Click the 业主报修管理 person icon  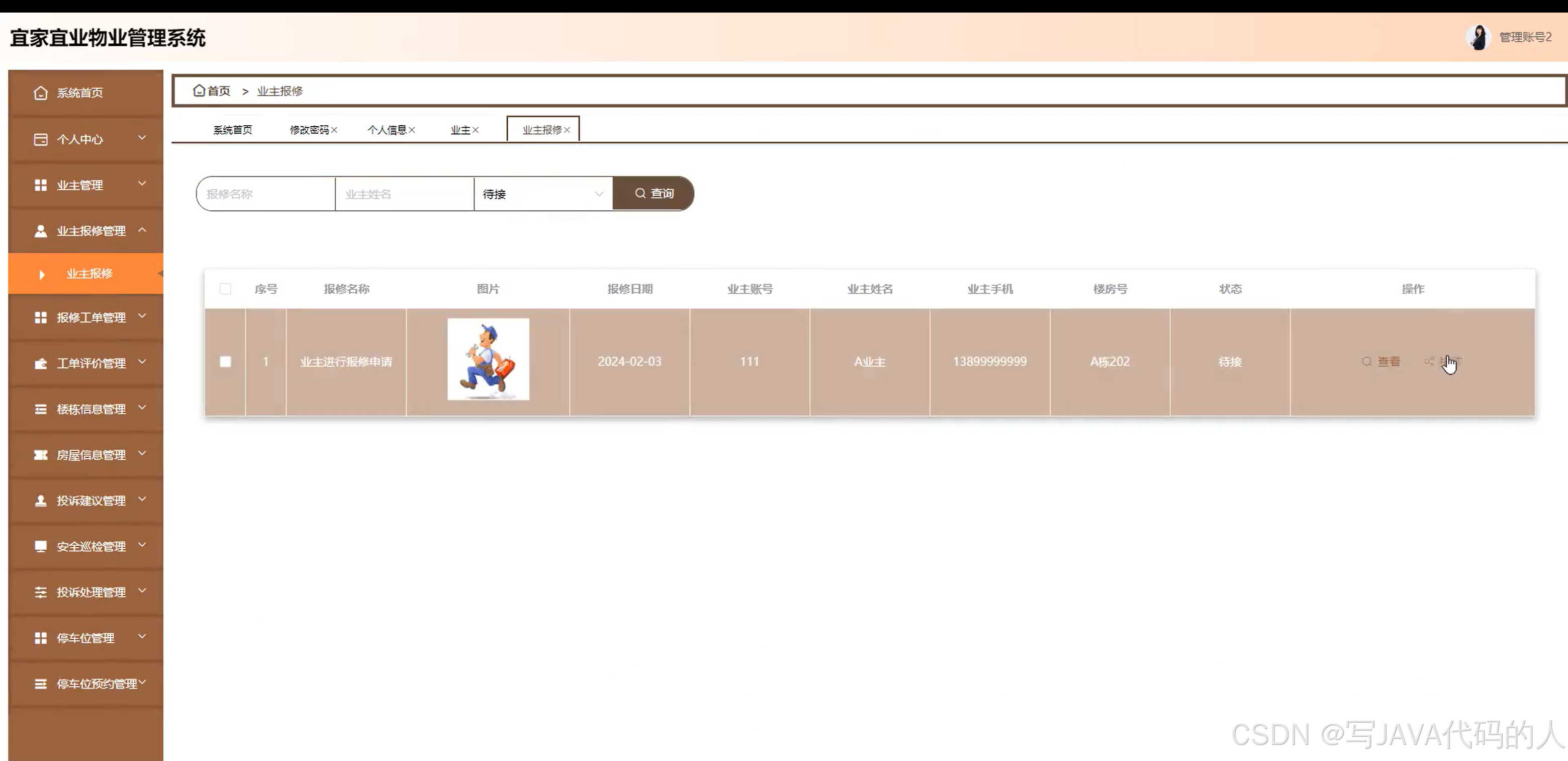[41, 231]
